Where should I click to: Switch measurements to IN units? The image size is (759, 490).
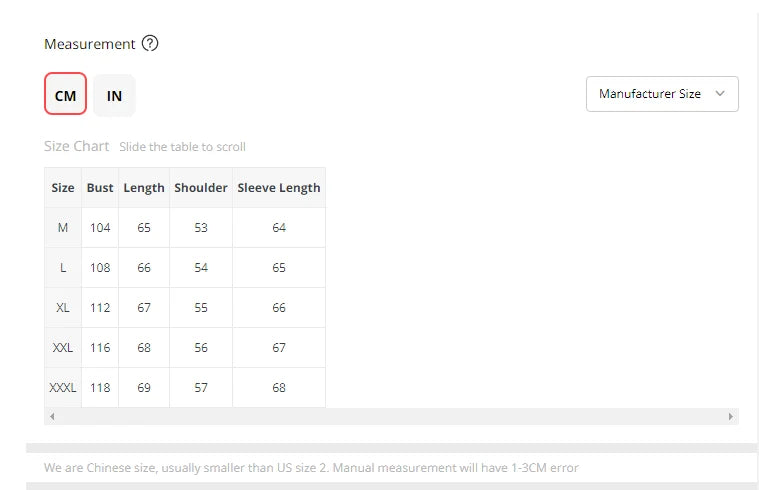tap(114, 95)
